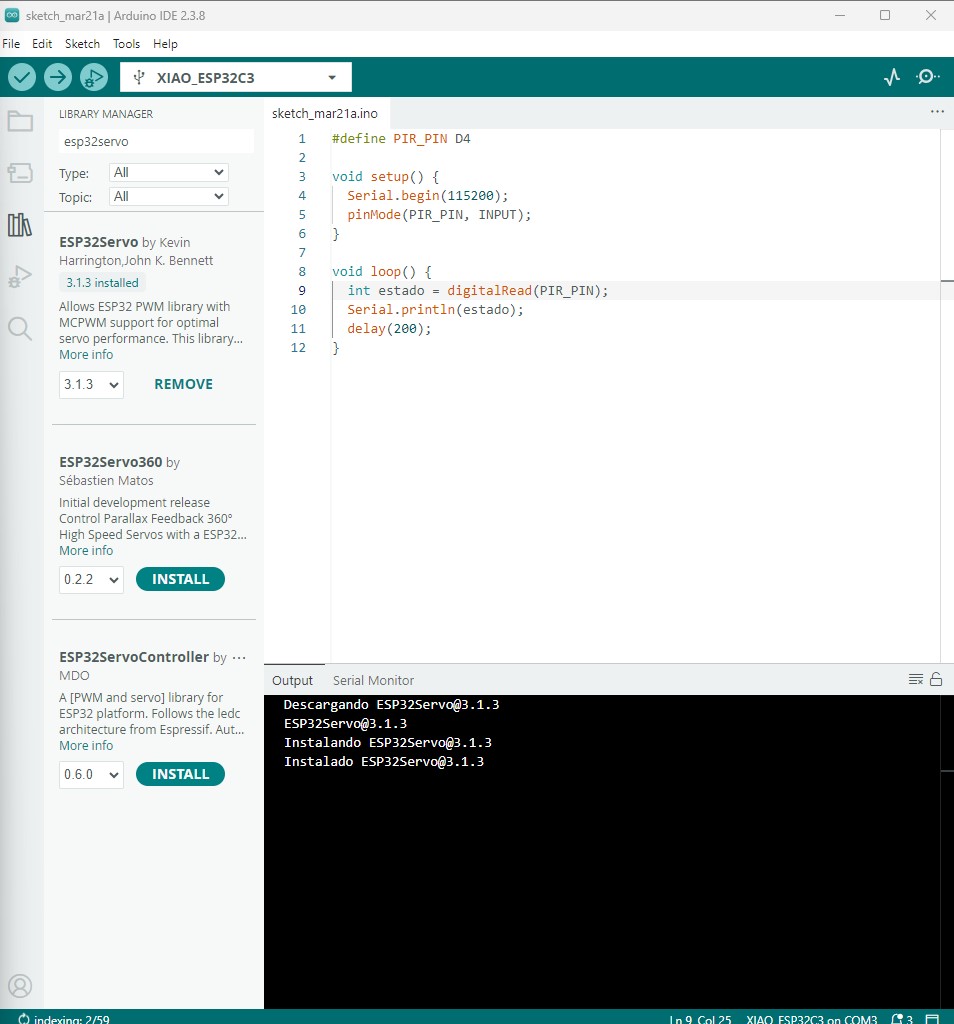Select the sketch_mar21a.ino editor tab
This screenshot has width=954, height=1024.
325,113
